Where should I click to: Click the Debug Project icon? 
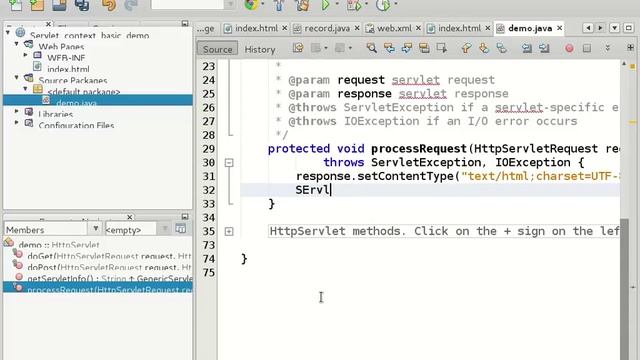tap(353, 5)
